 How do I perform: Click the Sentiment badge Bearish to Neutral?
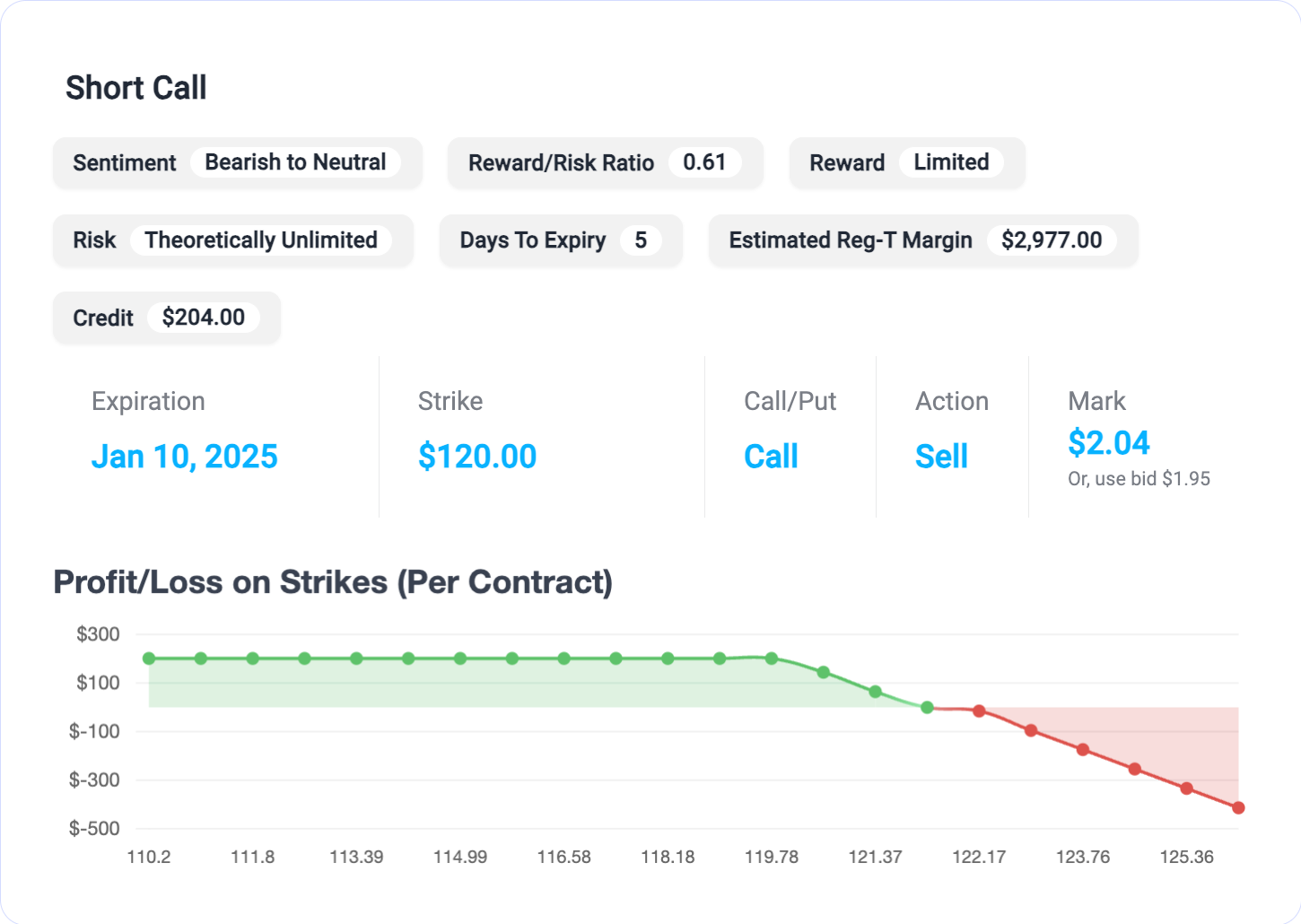point(296,162)
